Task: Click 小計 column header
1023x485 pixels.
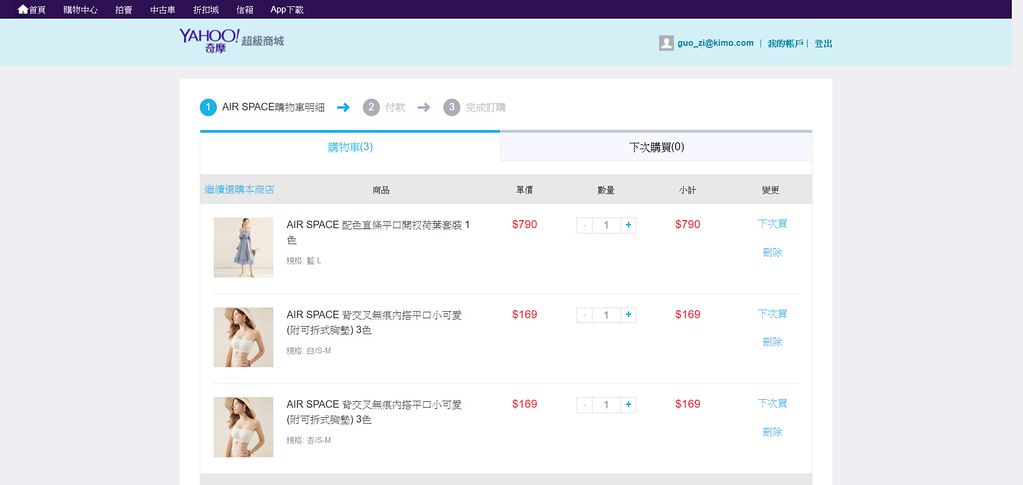Action: coord(687,190)
